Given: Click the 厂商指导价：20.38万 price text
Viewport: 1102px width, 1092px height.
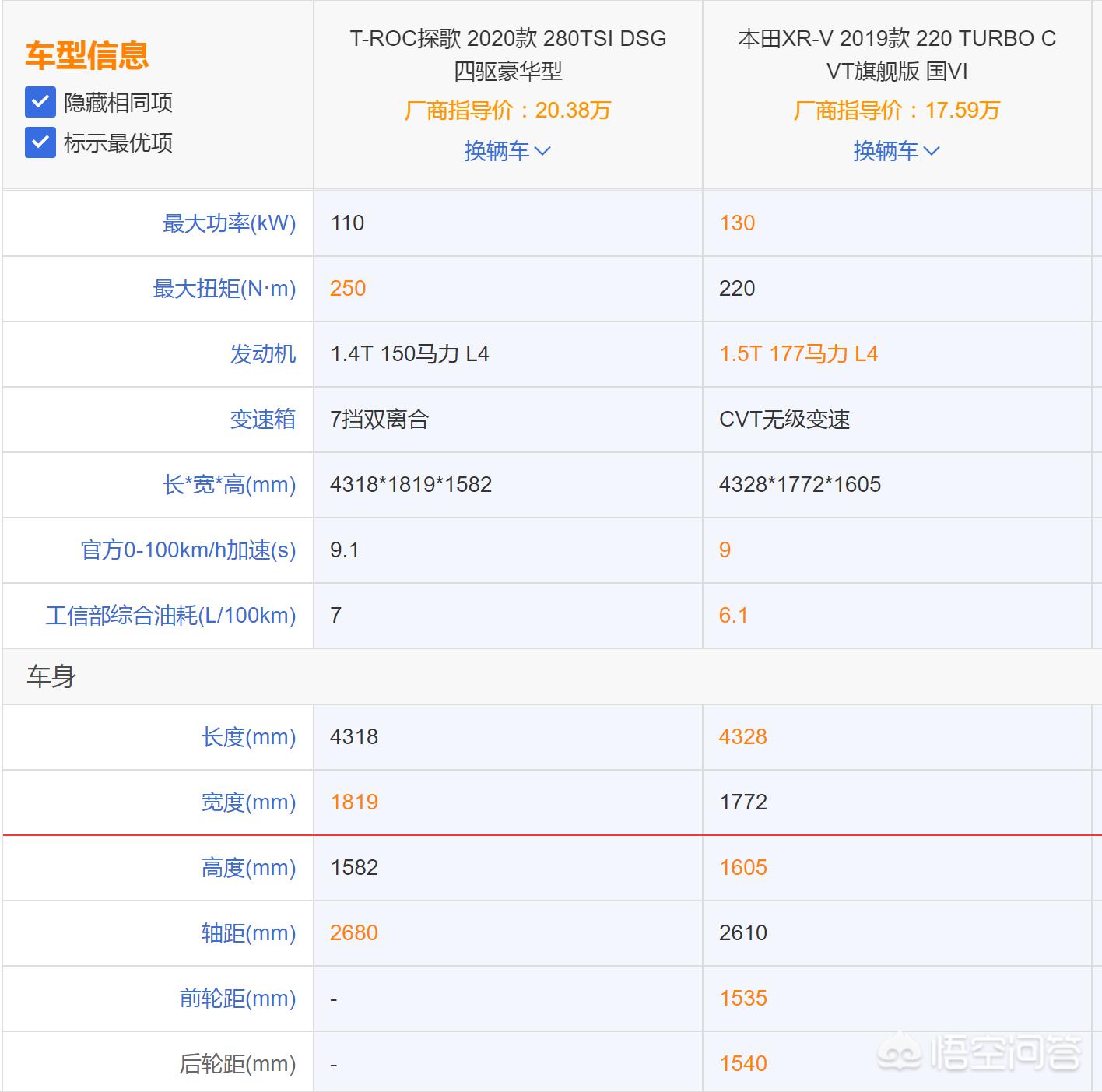Looking at the screenshot, I should click(507, 111).
